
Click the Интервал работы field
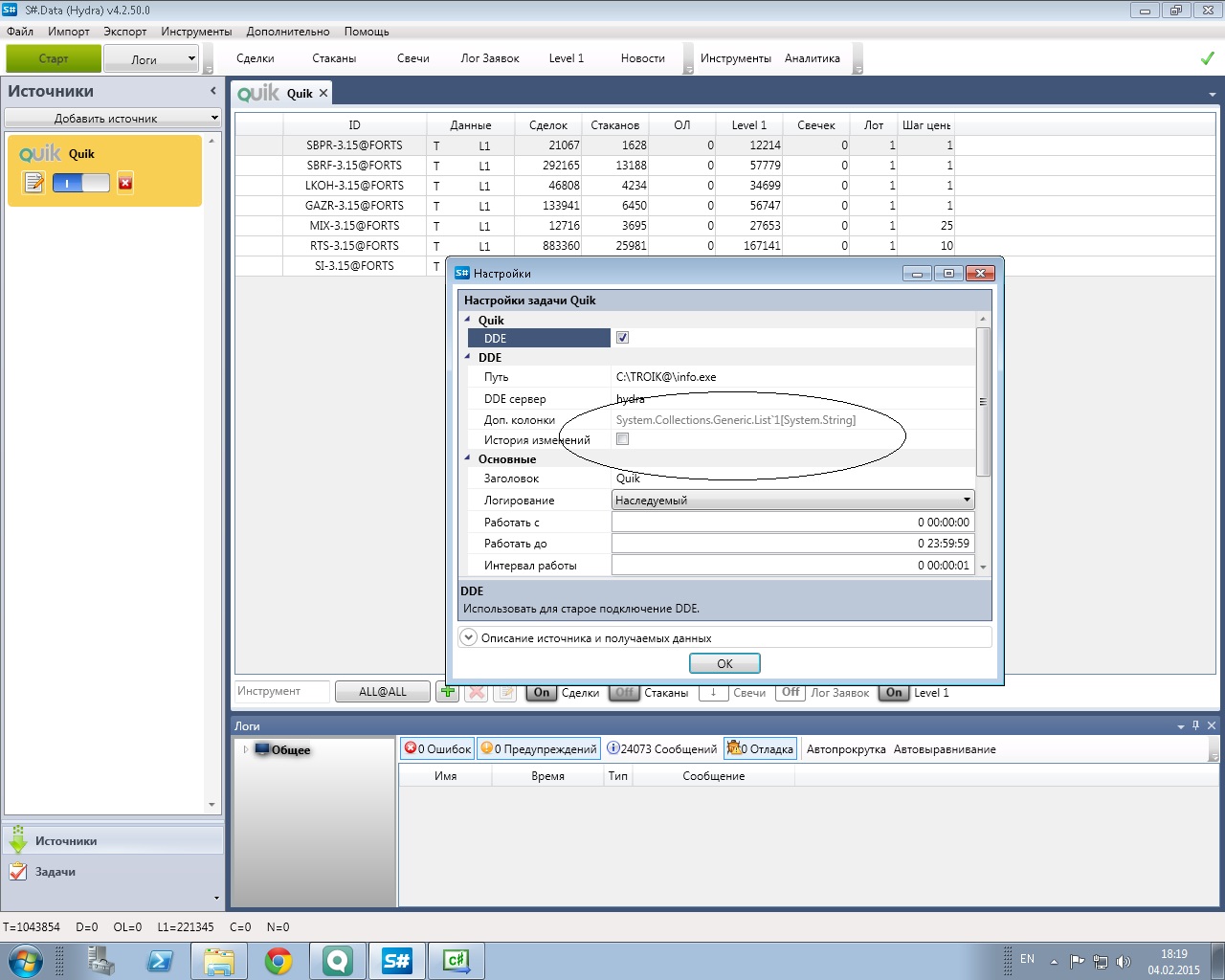[x=792, y=566]
